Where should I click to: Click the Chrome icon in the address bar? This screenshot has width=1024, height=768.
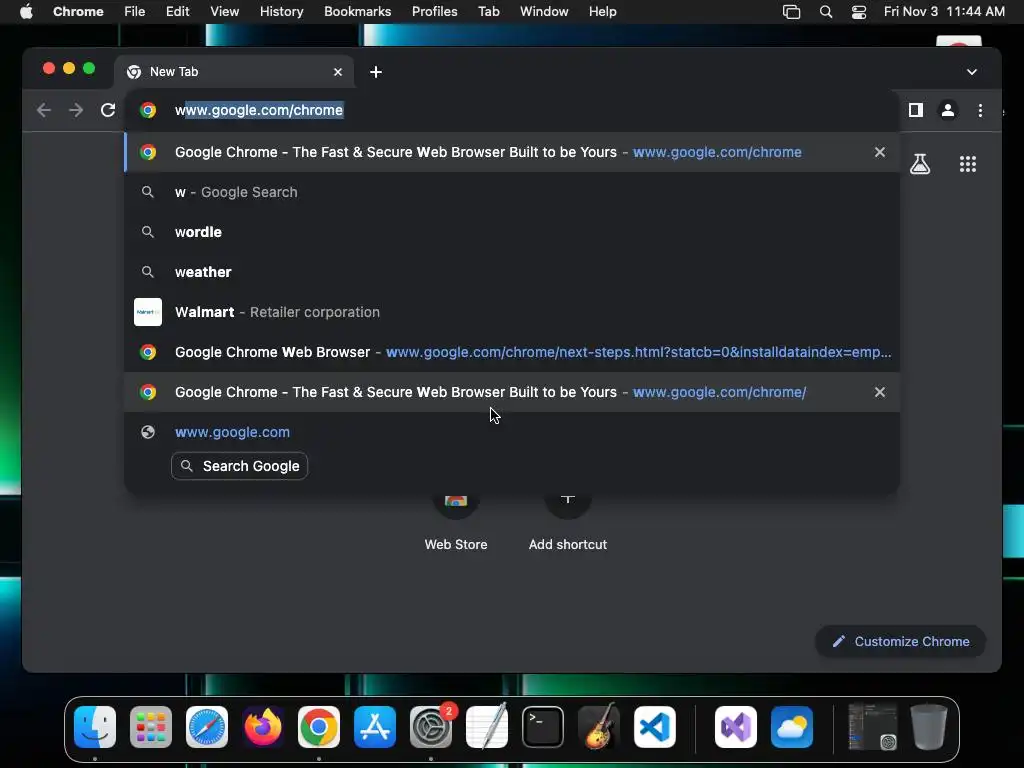pyautogui.click(x=148, y=110)
